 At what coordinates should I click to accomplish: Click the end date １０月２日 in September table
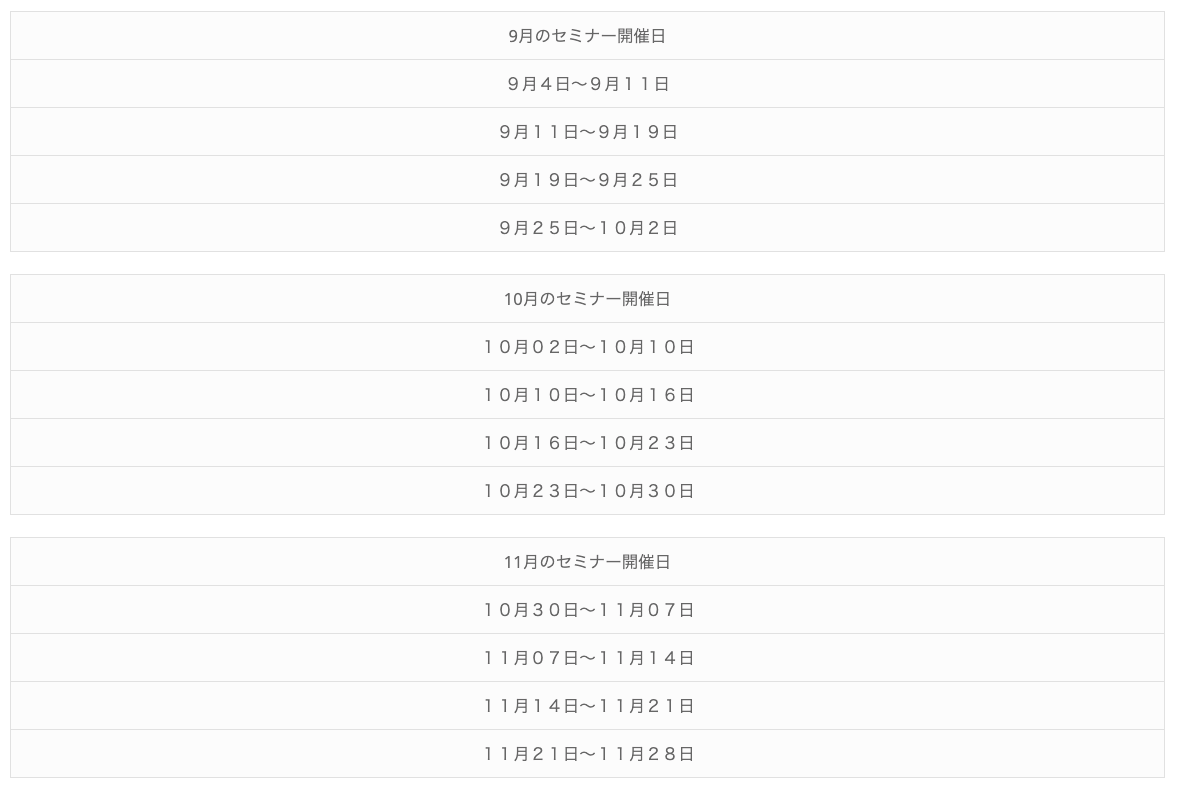638,228
